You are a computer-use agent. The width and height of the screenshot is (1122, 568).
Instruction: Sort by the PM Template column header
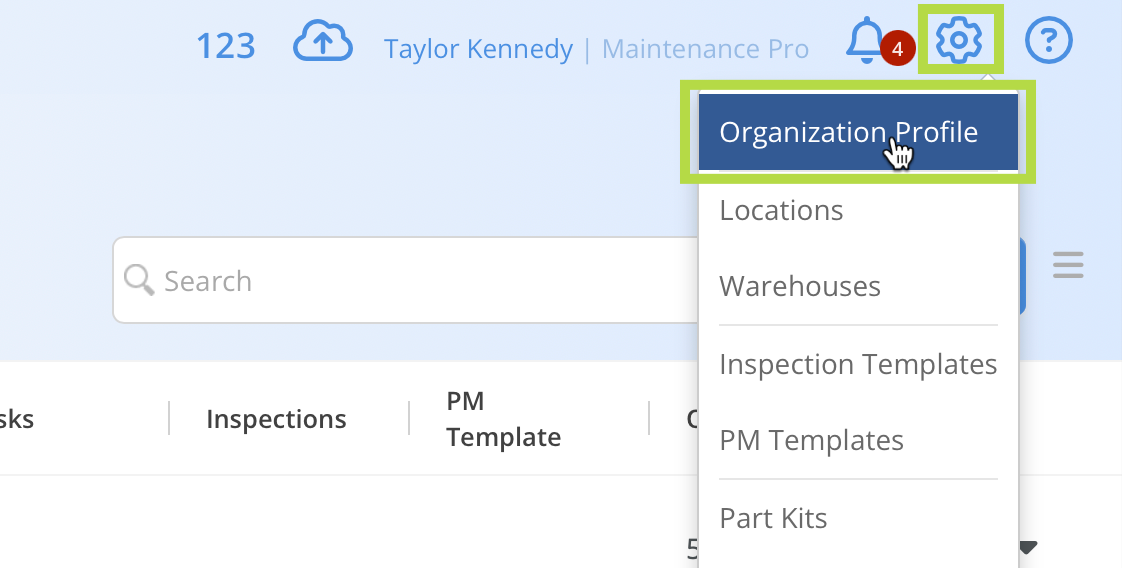click(x=504, y=419)
